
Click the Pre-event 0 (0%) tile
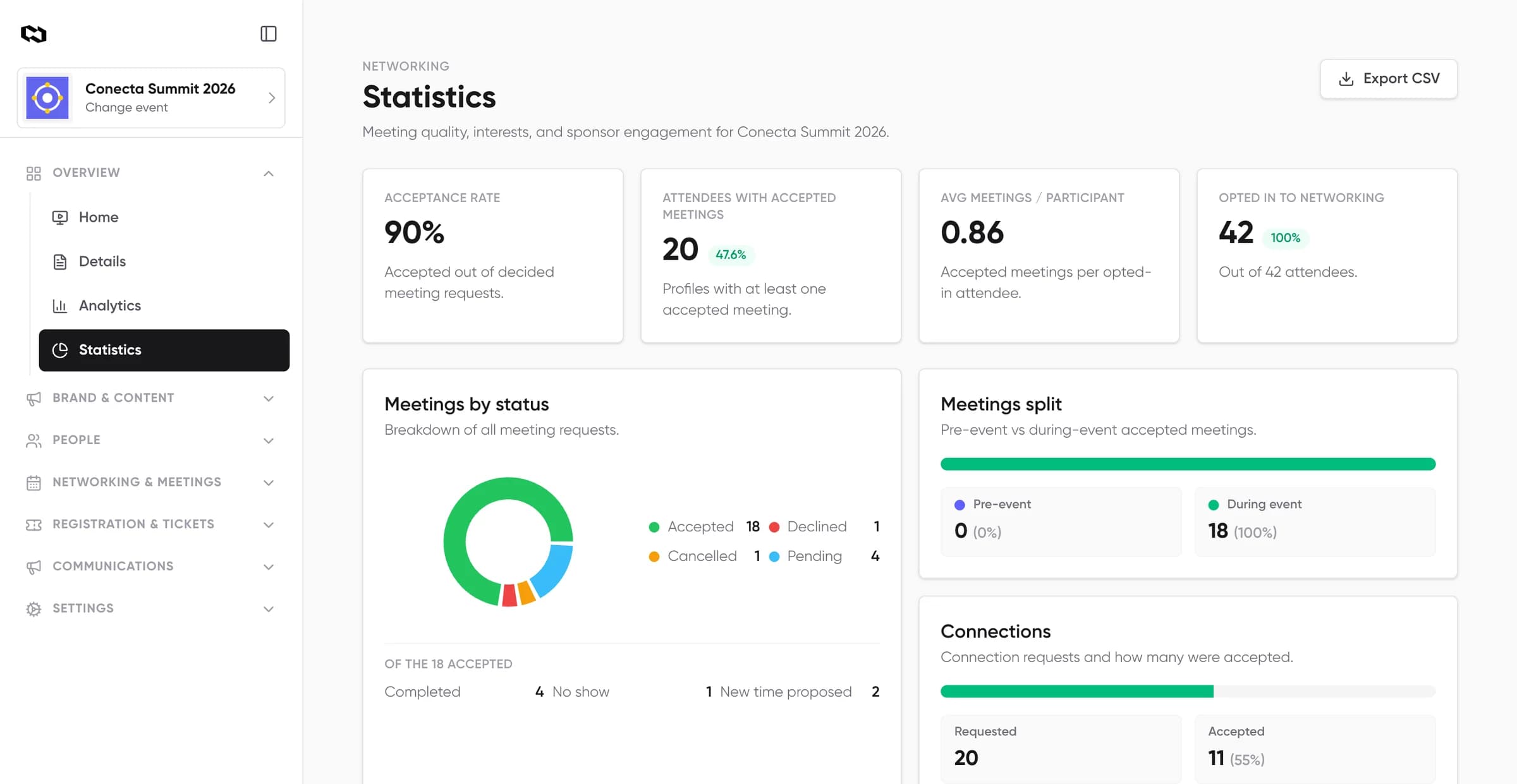[1061, 522]
